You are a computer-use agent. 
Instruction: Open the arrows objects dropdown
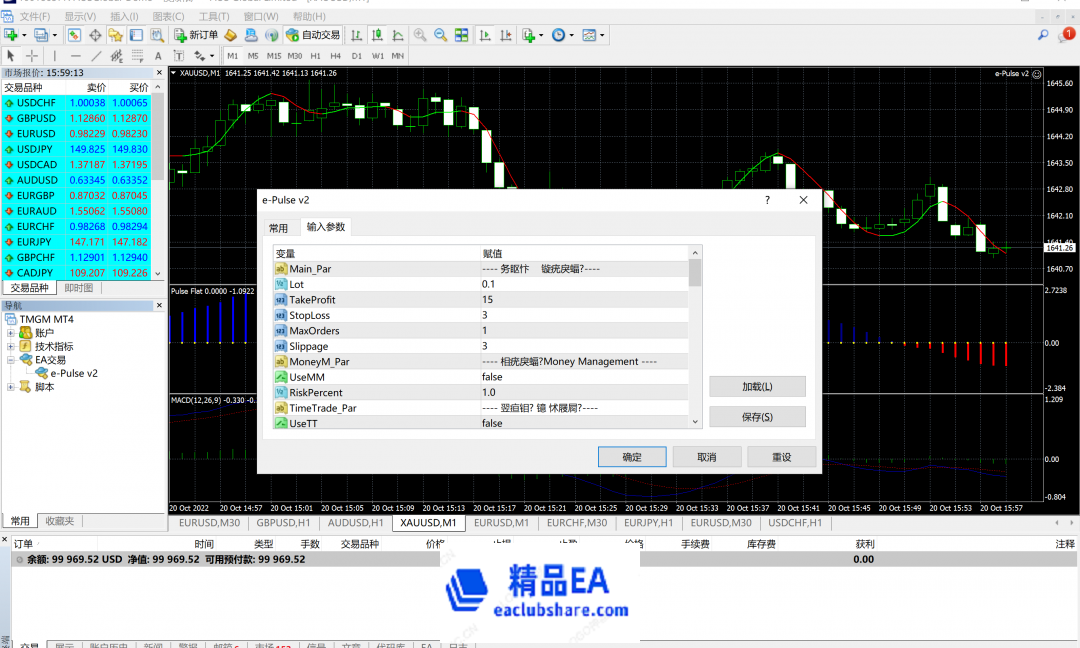click(212, 56)
